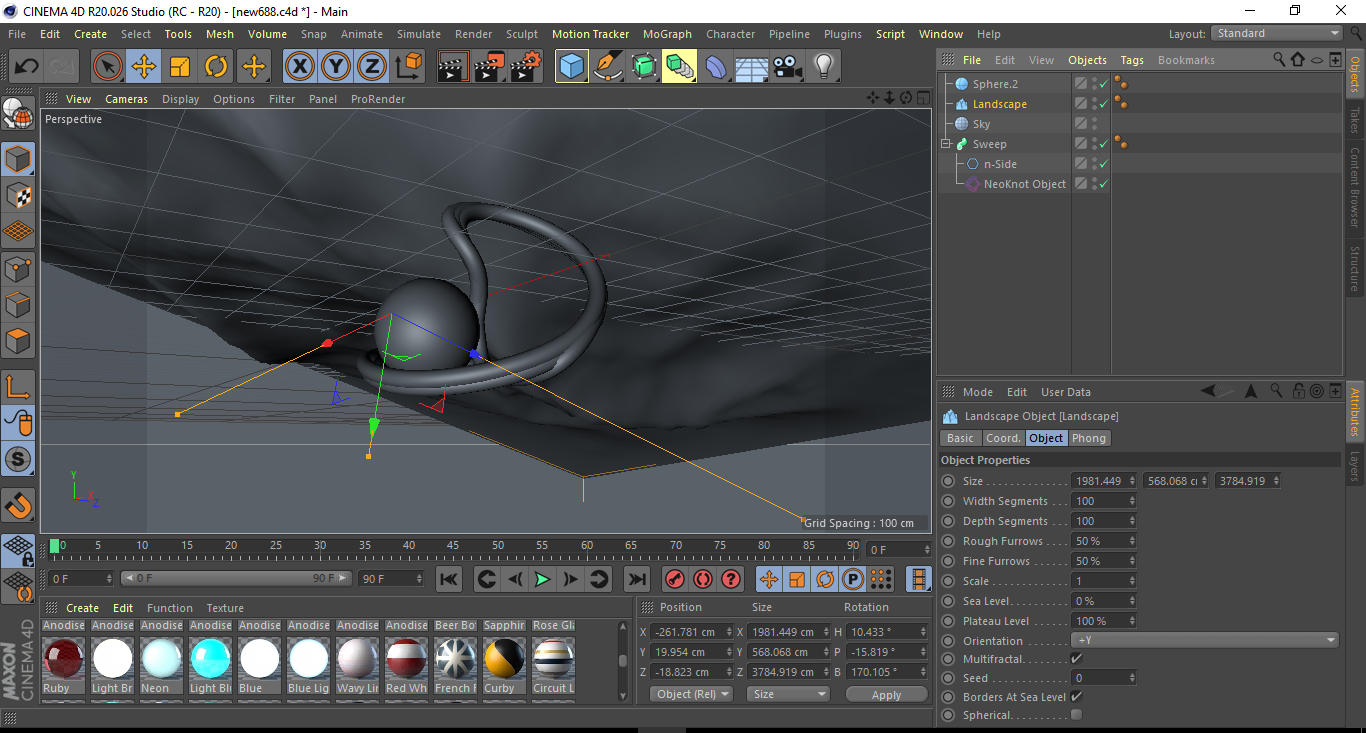The height and width of the screenshot is (733, 1366).
Task: Click the Make Editable icon
Action: click(x=18, y=114)
